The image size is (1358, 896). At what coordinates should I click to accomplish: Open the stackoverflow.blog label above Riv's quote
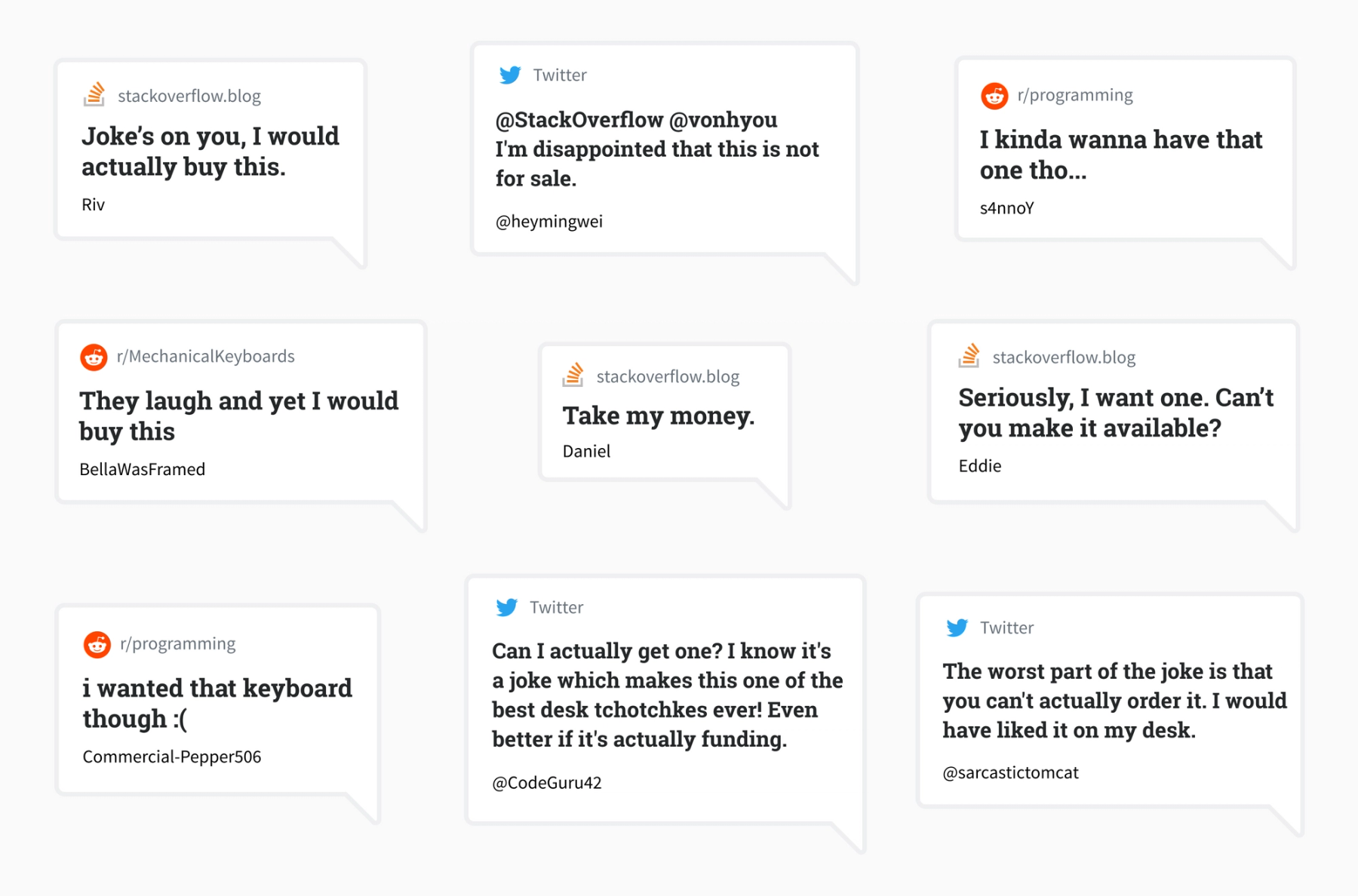189,96
